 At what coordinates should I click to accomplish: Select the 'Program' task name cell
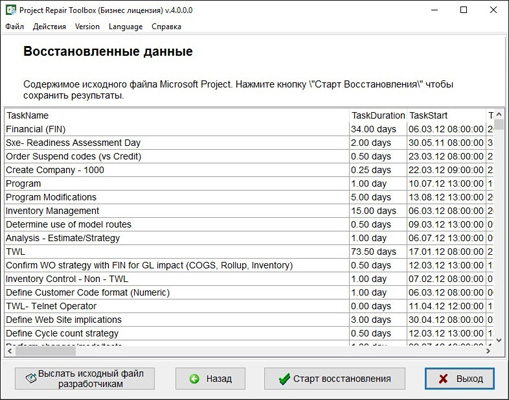click(x=177, y=184)
